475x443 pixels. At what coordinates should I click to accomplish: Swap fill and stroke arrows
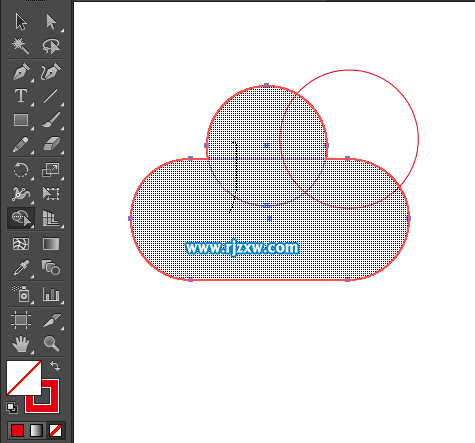point(55,366)
